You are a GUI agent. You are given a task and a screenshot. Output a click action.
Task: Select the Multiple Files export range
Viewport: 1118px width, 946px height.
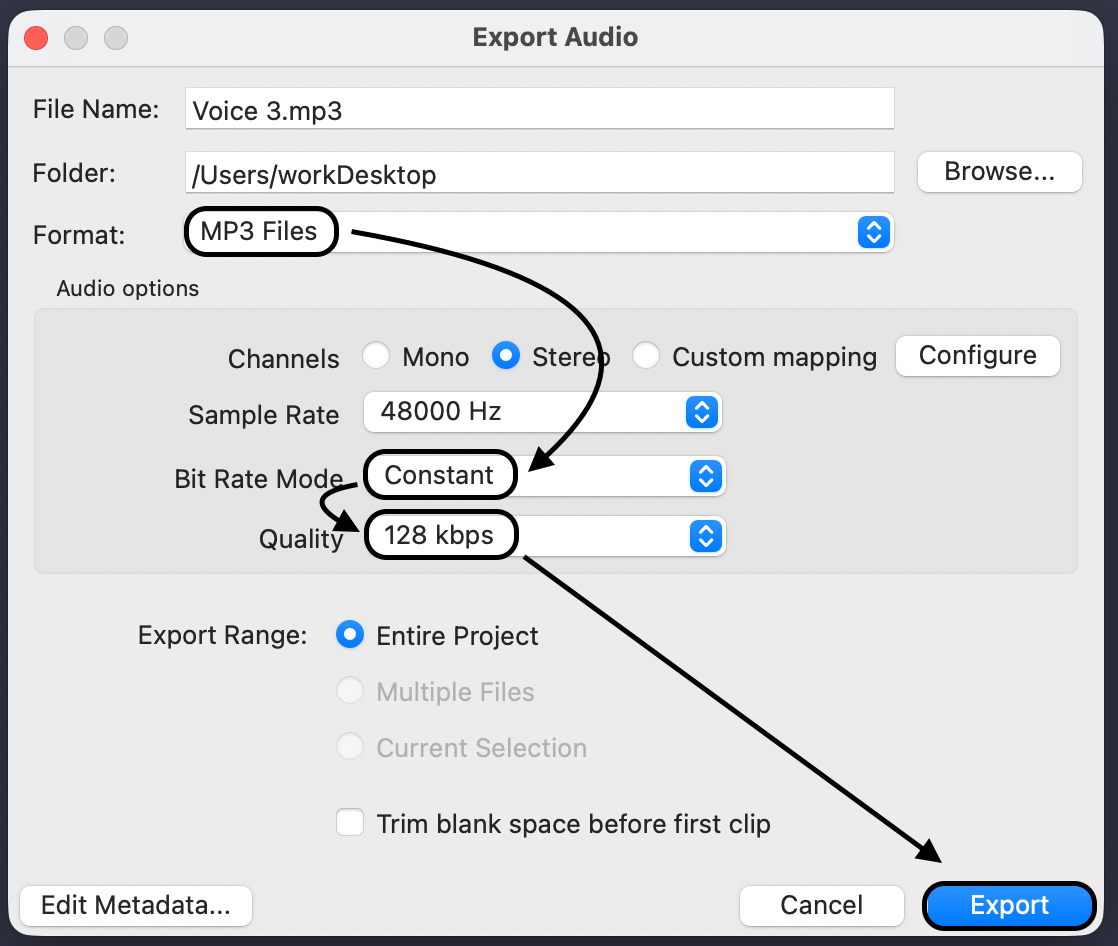pyautogui.click(x=350, y=692)
